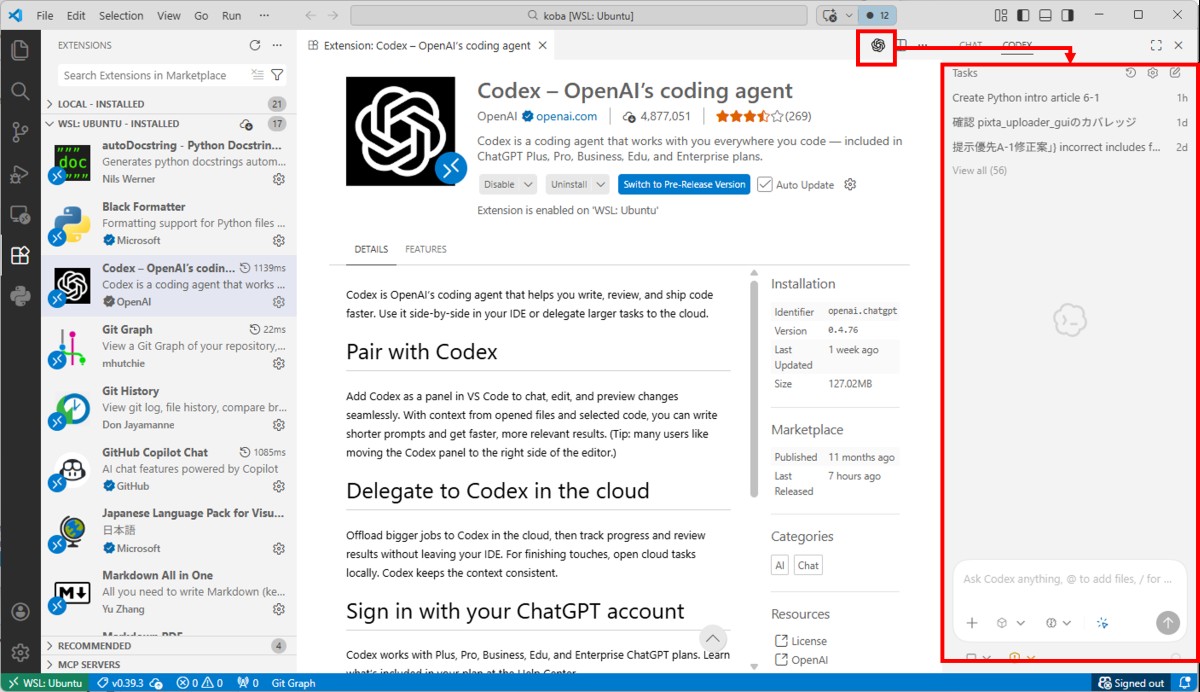The width and height of the screenshot is (1200, 692).
Task: Open the Disable dropdown arrow
Action: pos(527,185)
